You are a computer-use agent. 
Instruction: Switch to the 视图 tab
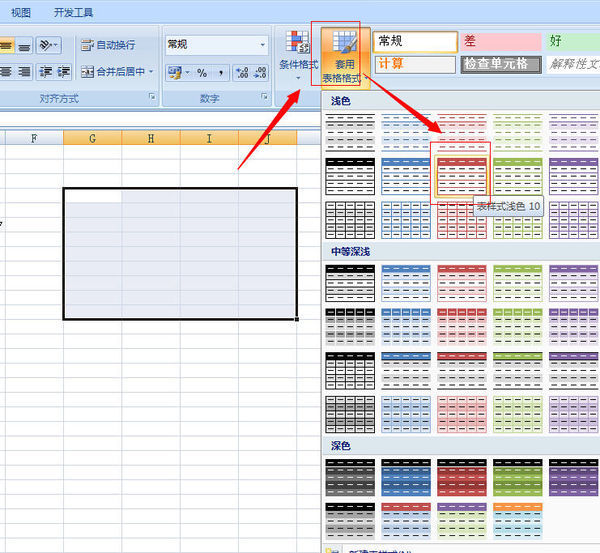20,13
